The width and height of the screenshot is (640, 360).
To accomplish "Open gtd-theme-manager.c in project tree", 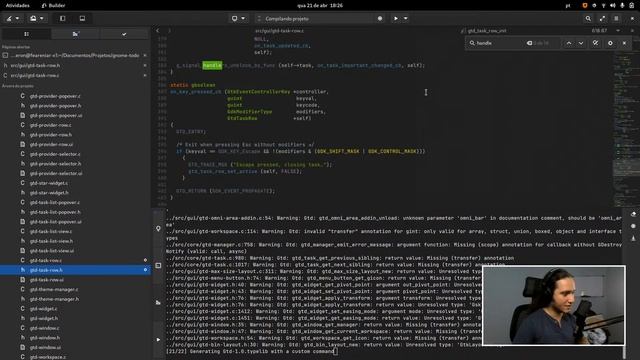I will tap(54, 289).
